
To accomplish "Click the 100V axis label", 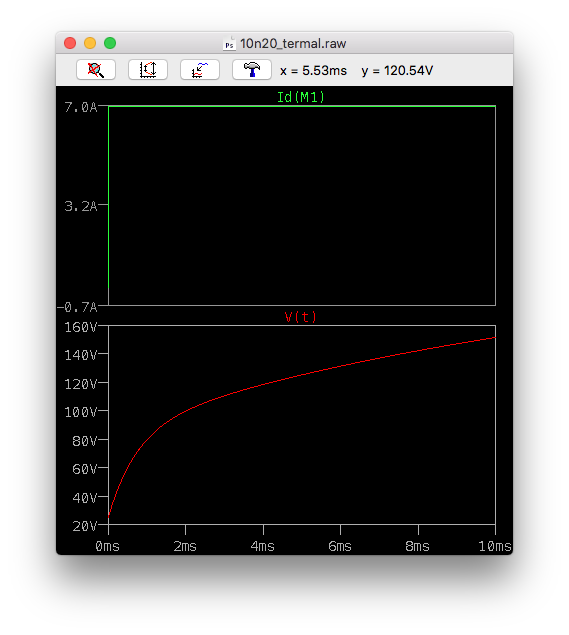I will click(81, 412).
